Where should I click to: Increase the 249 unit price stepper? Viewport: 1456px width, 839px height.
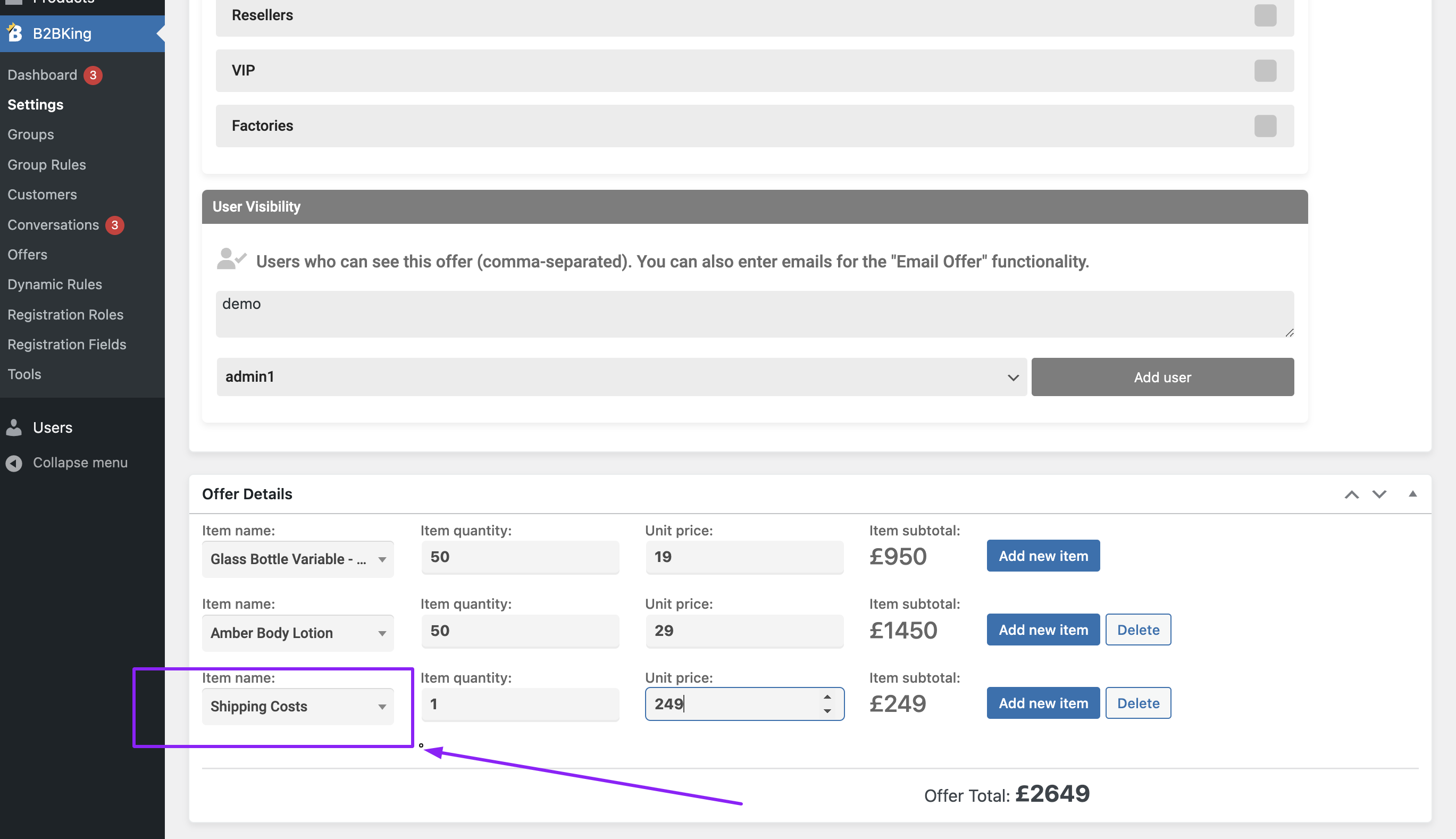tap(827, 697)
